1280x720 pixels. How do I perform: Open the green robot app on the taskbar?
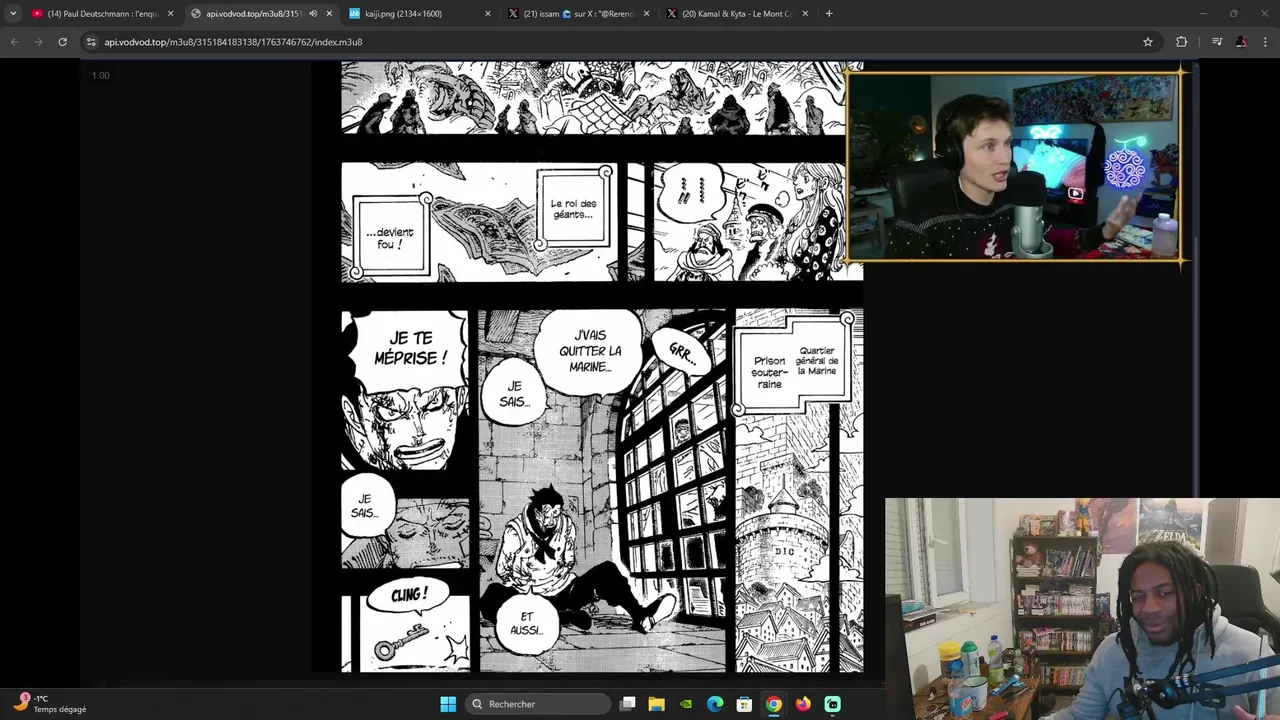pyautogui.click(x=833, y=704)
